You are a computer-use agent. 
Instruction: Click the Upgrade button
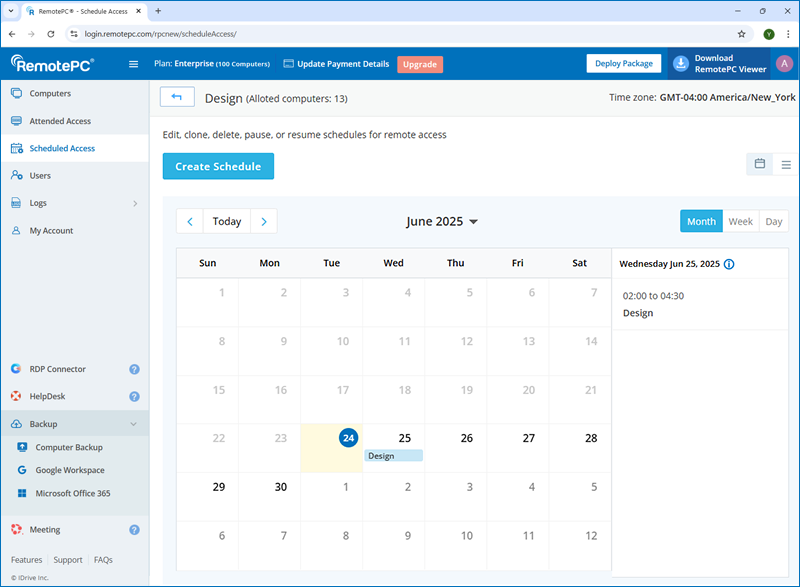coord(419,64)
